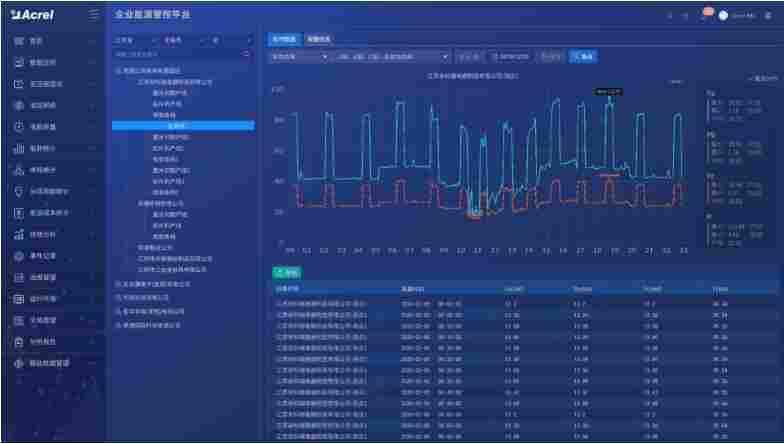Click the green export button above the table

click(x=286, y=272)
